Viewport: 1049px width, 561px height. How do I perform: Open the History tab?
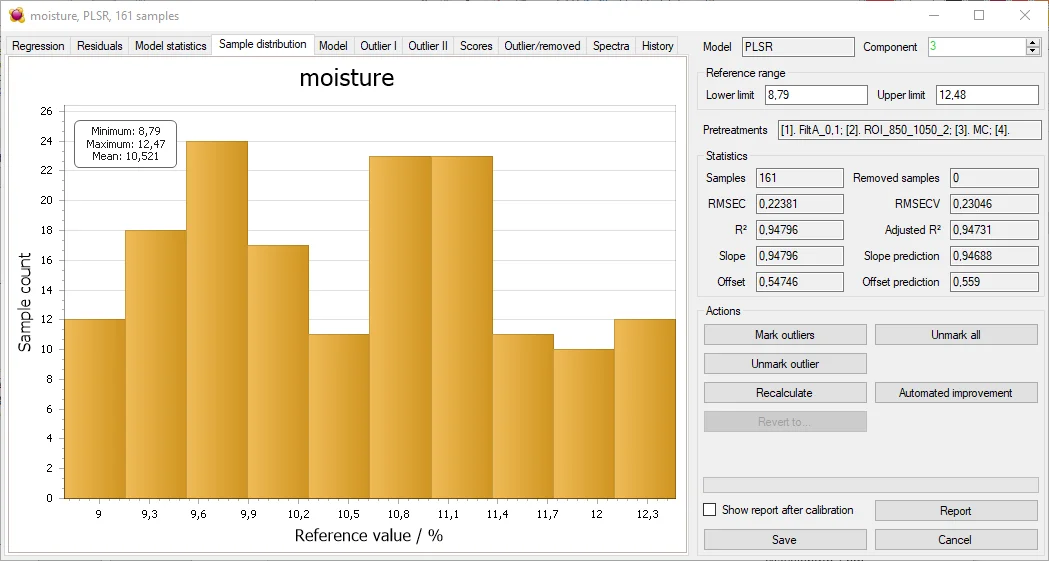657,46
